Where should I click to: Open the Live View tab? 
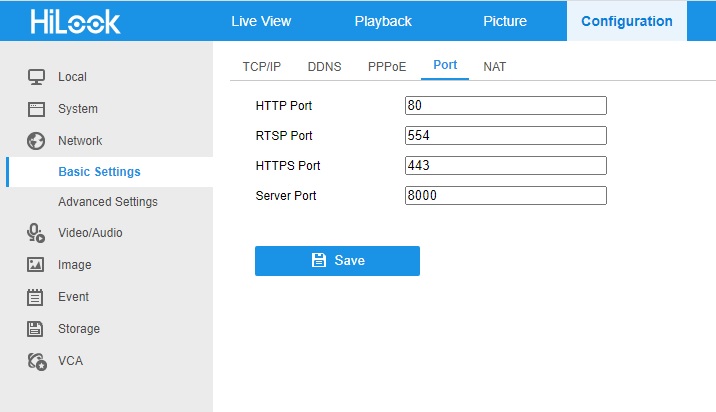coord(259,21)
